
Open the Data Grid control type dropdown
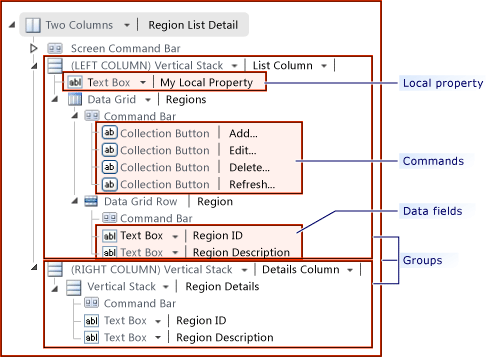[x=148, y=100]
